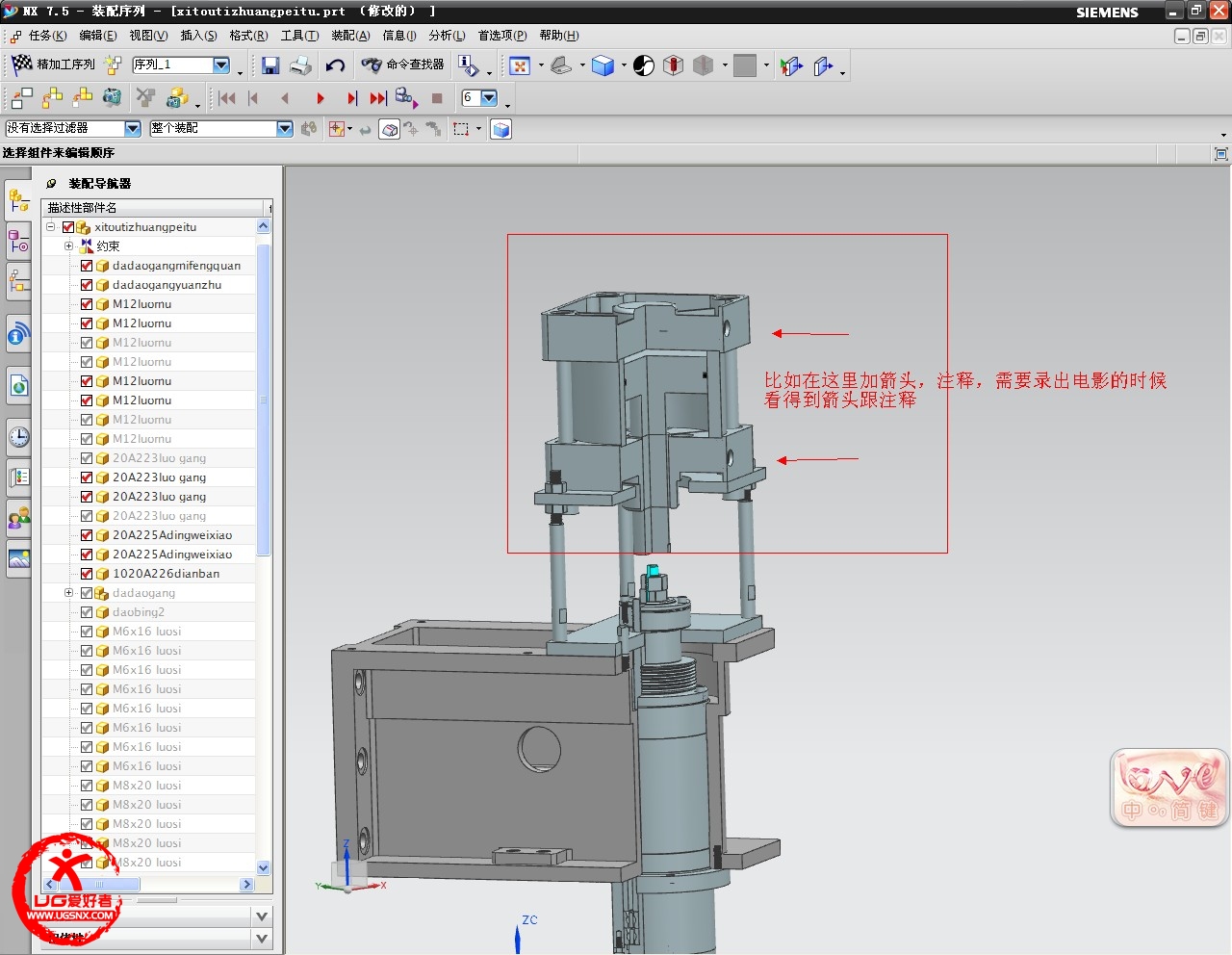Play the sequence backward
Image resolution: width=1232 pixels, height=955 pixels.
pos(285,98)
